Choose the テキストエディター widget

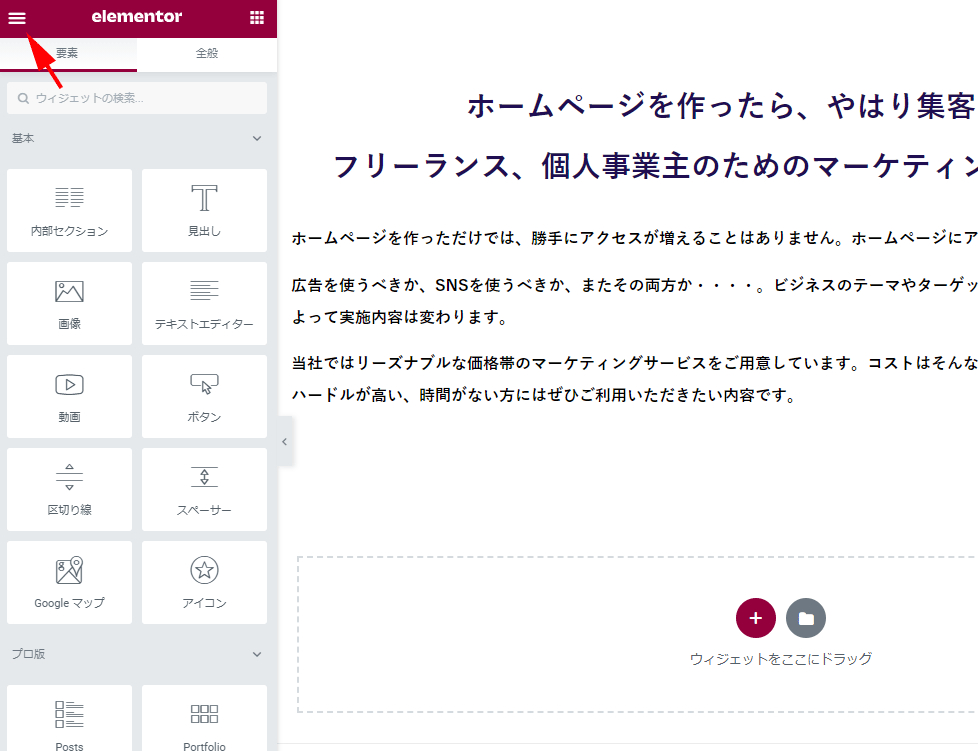tap(204, 303)
